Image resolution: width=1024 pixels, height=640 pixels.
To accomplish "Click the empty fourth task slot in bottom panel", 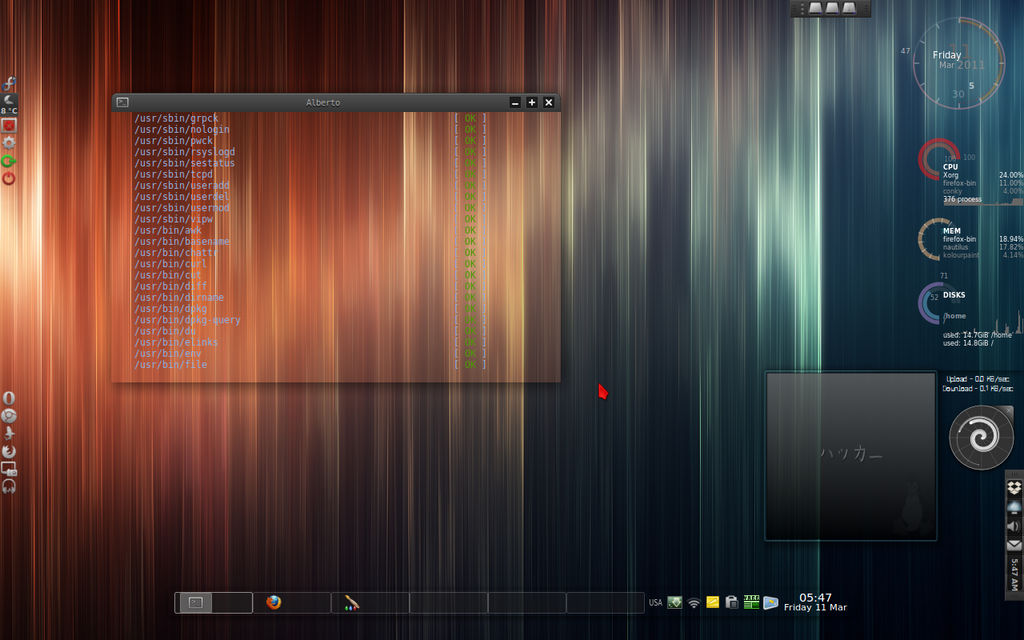I will (x=449, y=602).
